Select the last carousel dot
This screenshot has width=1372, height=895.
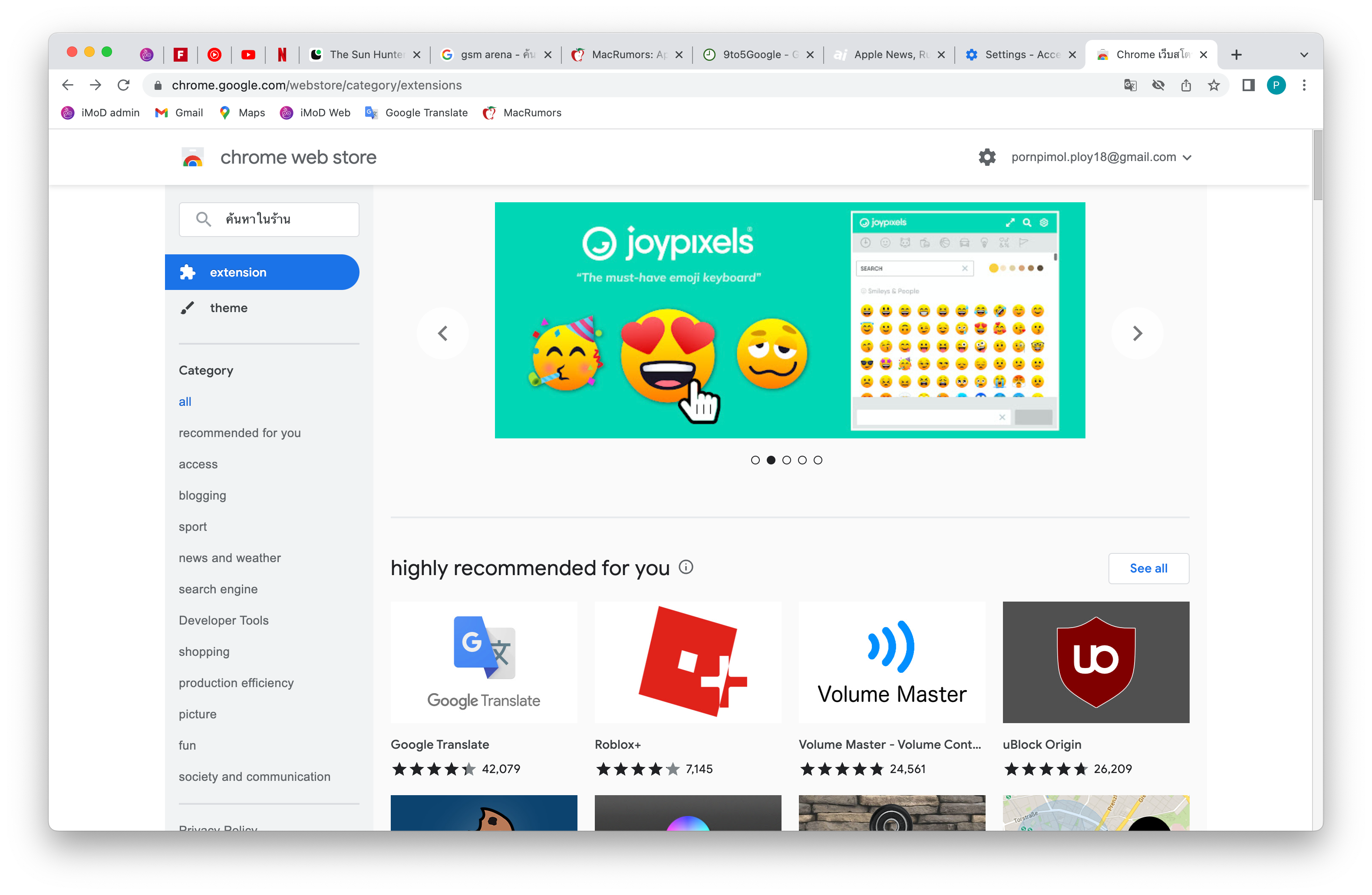click(818, 460)
